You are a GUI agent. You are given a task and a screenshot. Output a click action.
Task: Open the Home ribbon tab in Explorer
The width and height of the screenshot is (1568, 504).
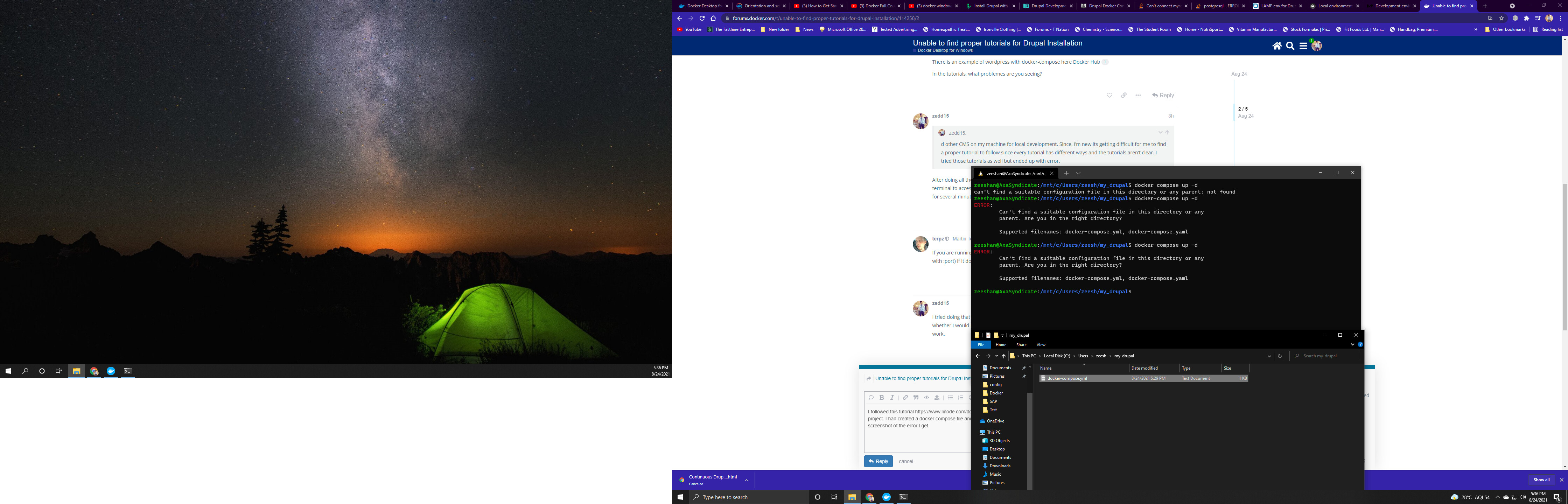point(1001,344)
